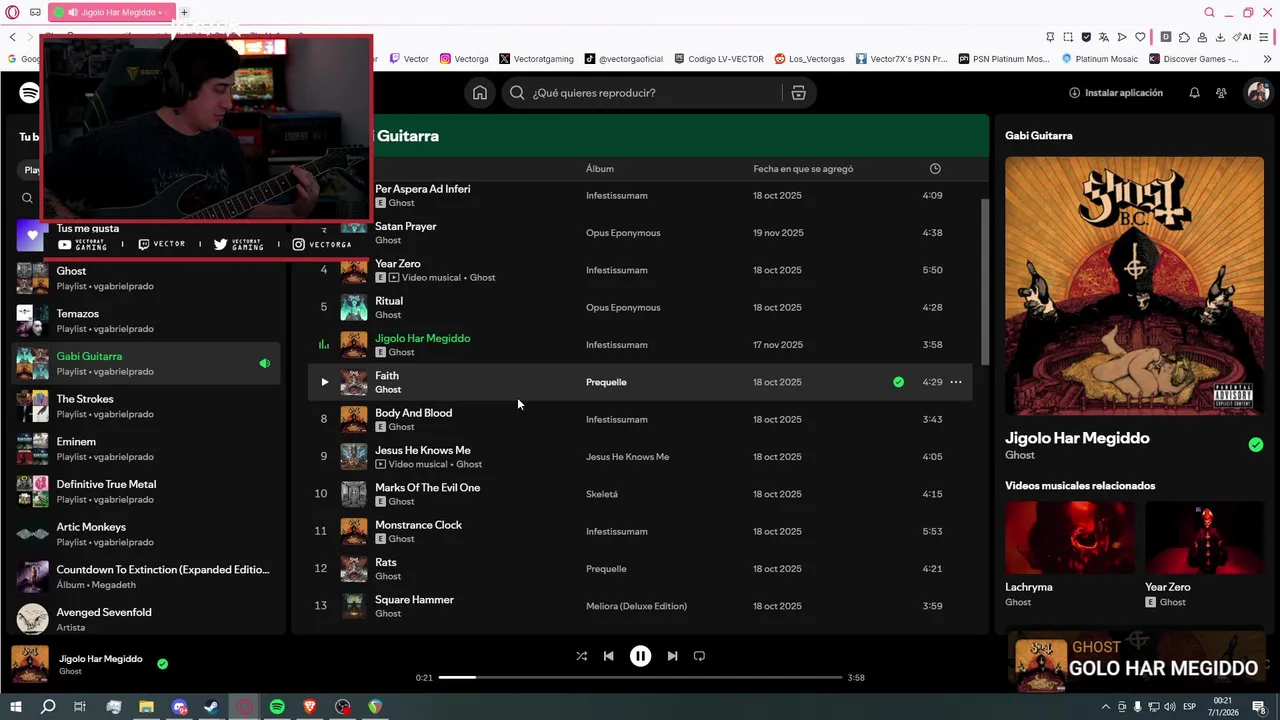This screenshot has height=720, width=1280.
Task: Sort by Álbum column header
Action: pyautogui.click(x=600, y=169)
